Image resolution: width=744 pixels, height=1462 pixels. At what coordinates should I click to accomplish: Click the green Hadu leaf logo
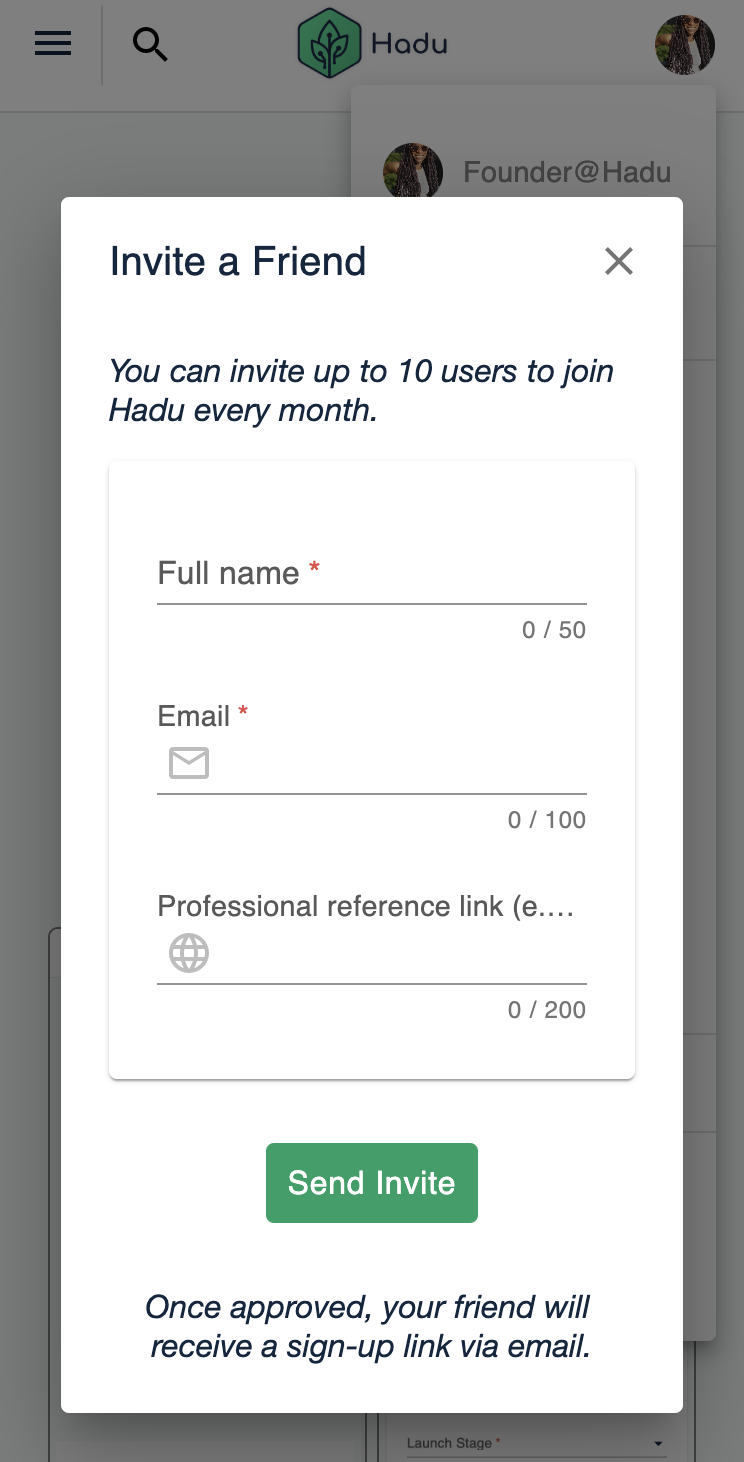328,43
